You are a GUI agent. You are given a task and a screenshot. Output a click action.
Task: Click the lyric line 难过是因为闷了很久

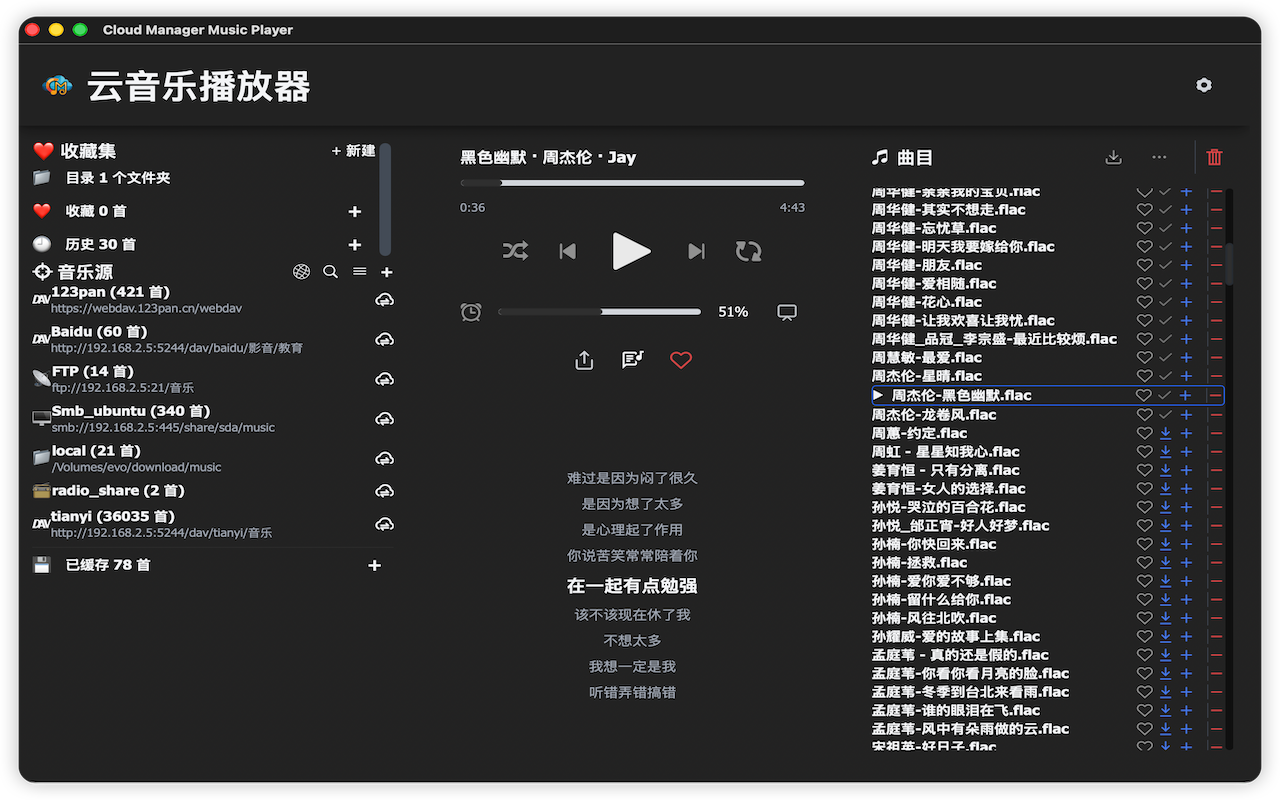(x=632, y=479)
